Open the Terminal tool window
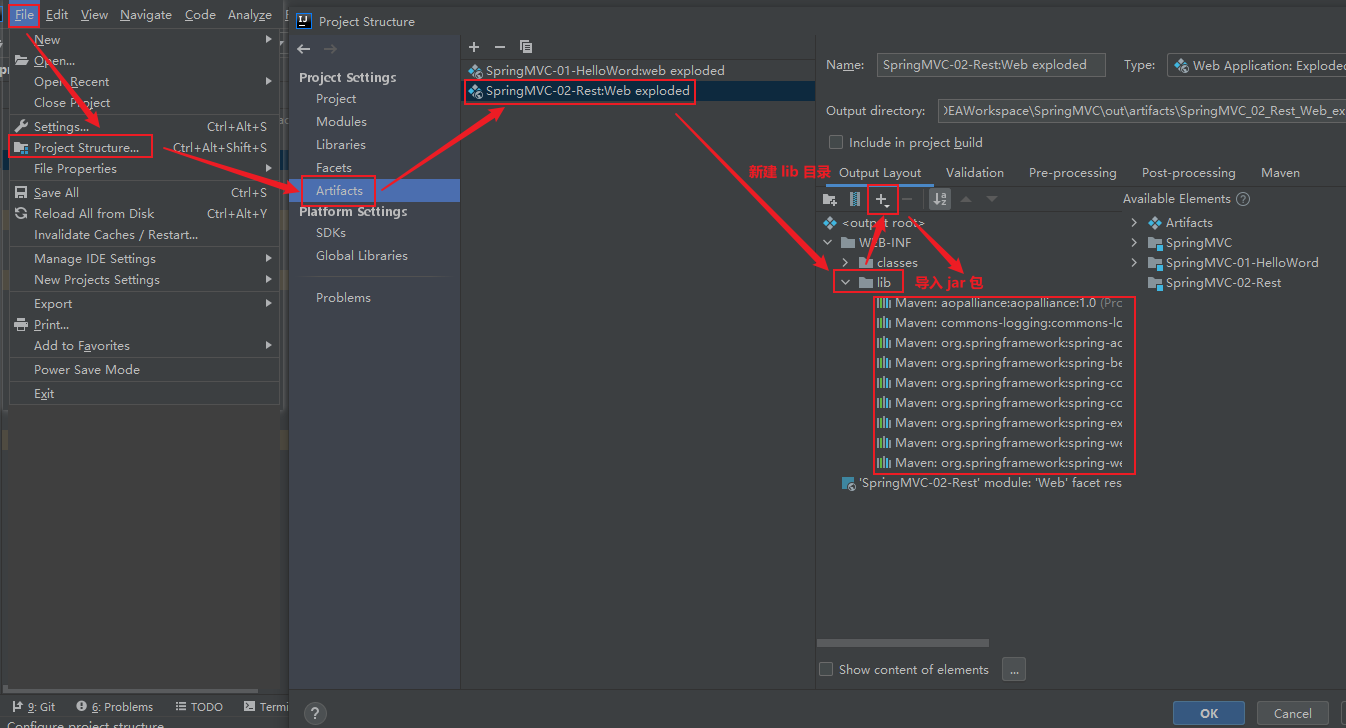 point(267,706)
